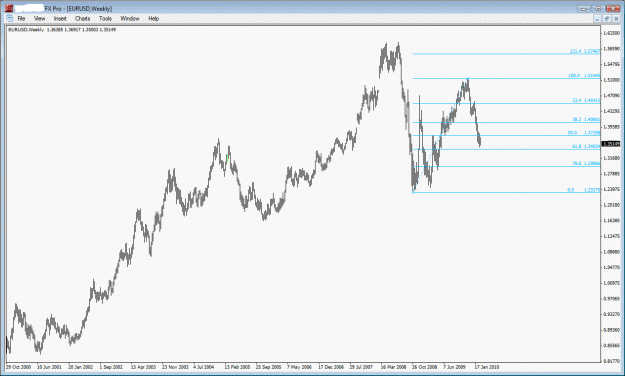Click the 10 Jun 2001 date label

click(49, 367)
